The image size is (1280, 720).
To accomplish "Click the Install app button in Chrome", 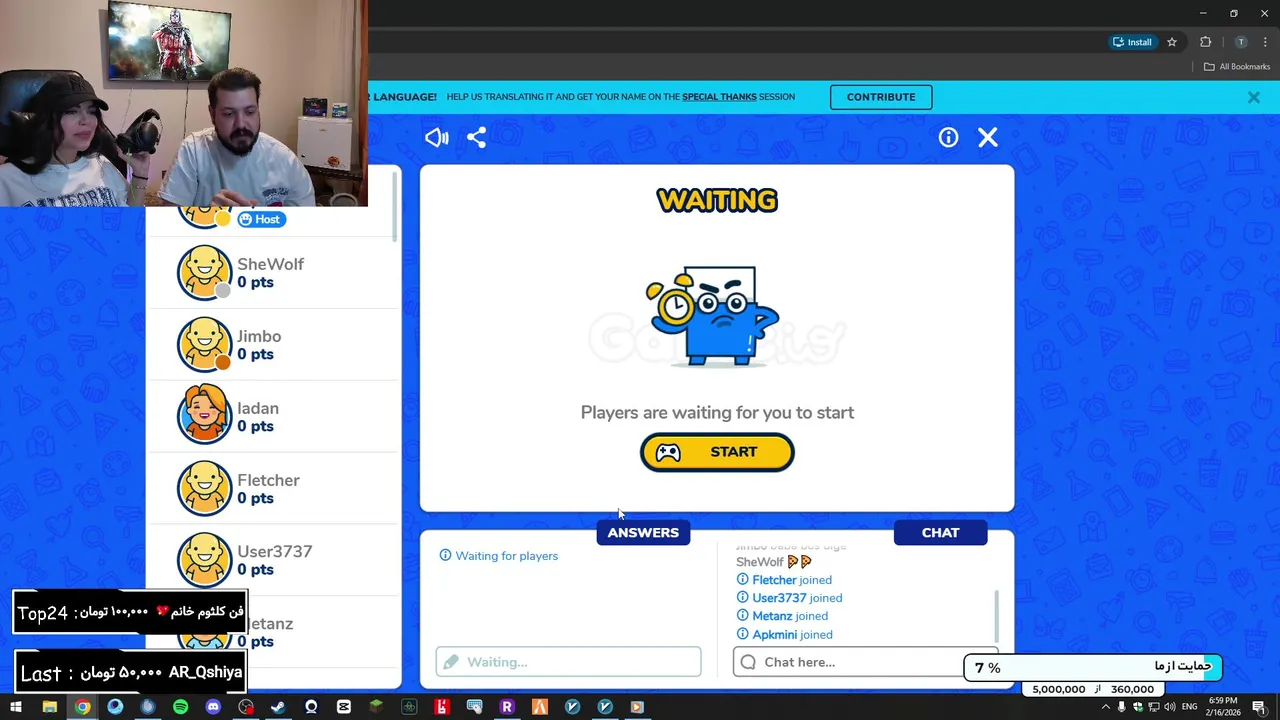I will tap(1132, 42).
